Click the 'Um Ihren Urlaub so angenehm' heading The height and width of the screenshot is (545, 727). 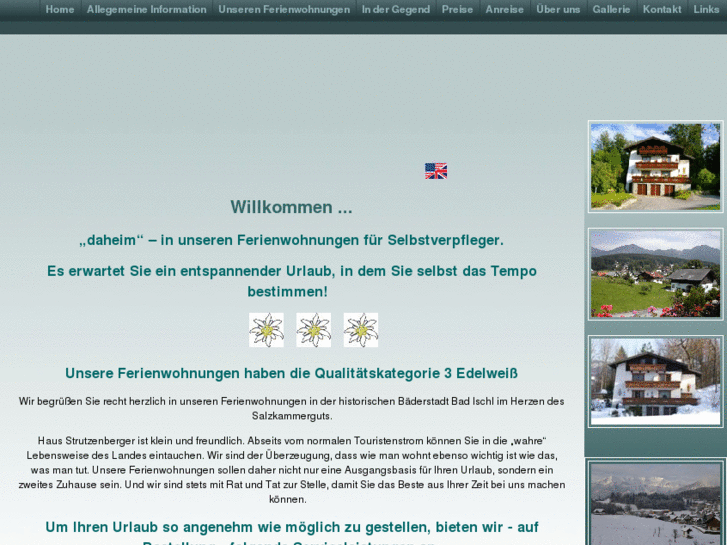[291, 532]
